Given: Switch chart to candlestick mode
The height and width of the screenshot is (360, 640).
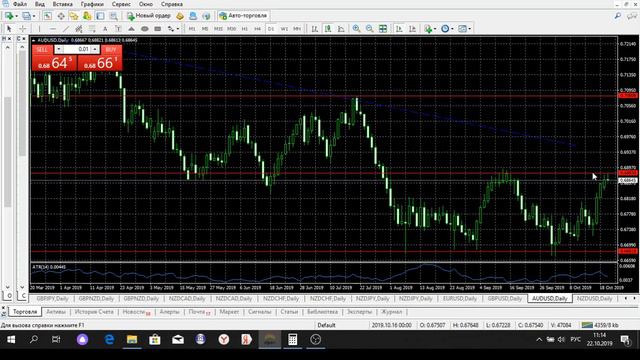Looking at the screenshot, I should [328, 29].
